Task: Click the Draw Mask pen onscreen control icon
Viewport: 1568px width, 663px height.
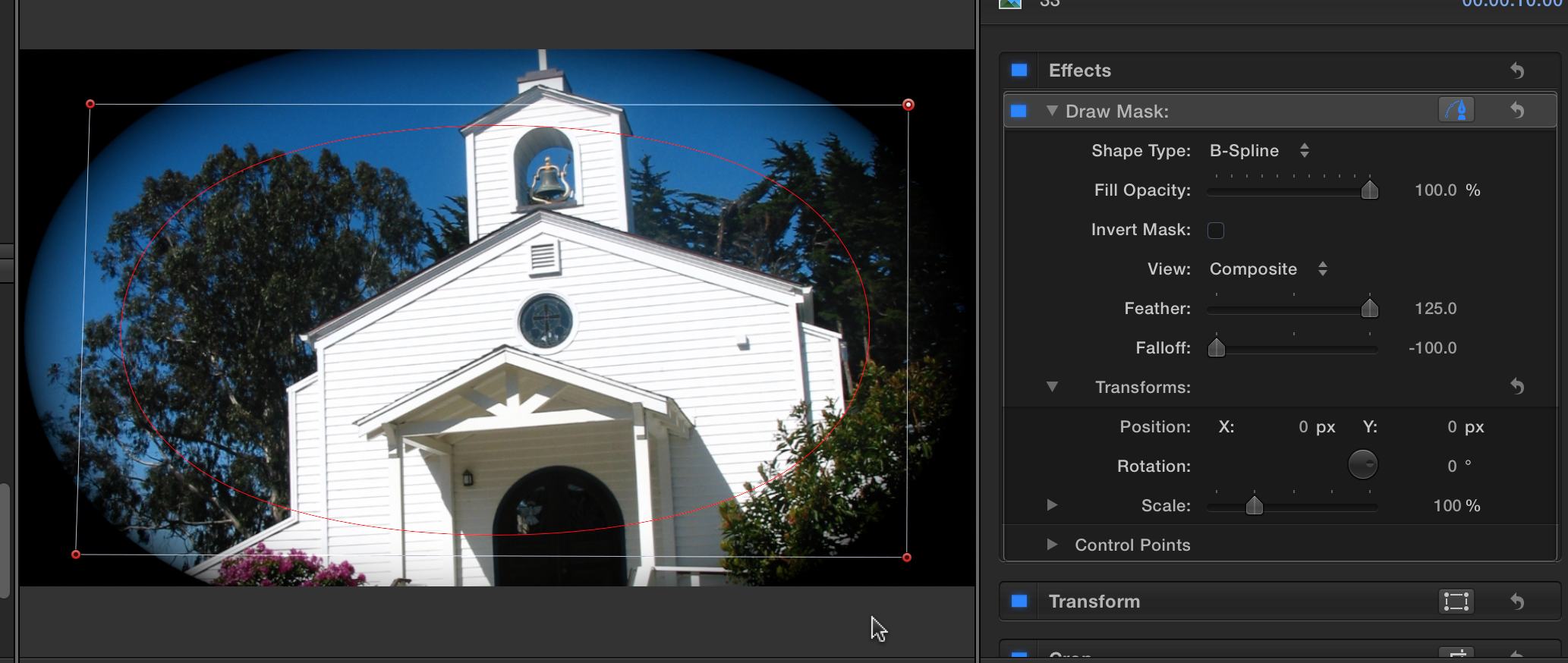Action: (x=1456, y=110)
